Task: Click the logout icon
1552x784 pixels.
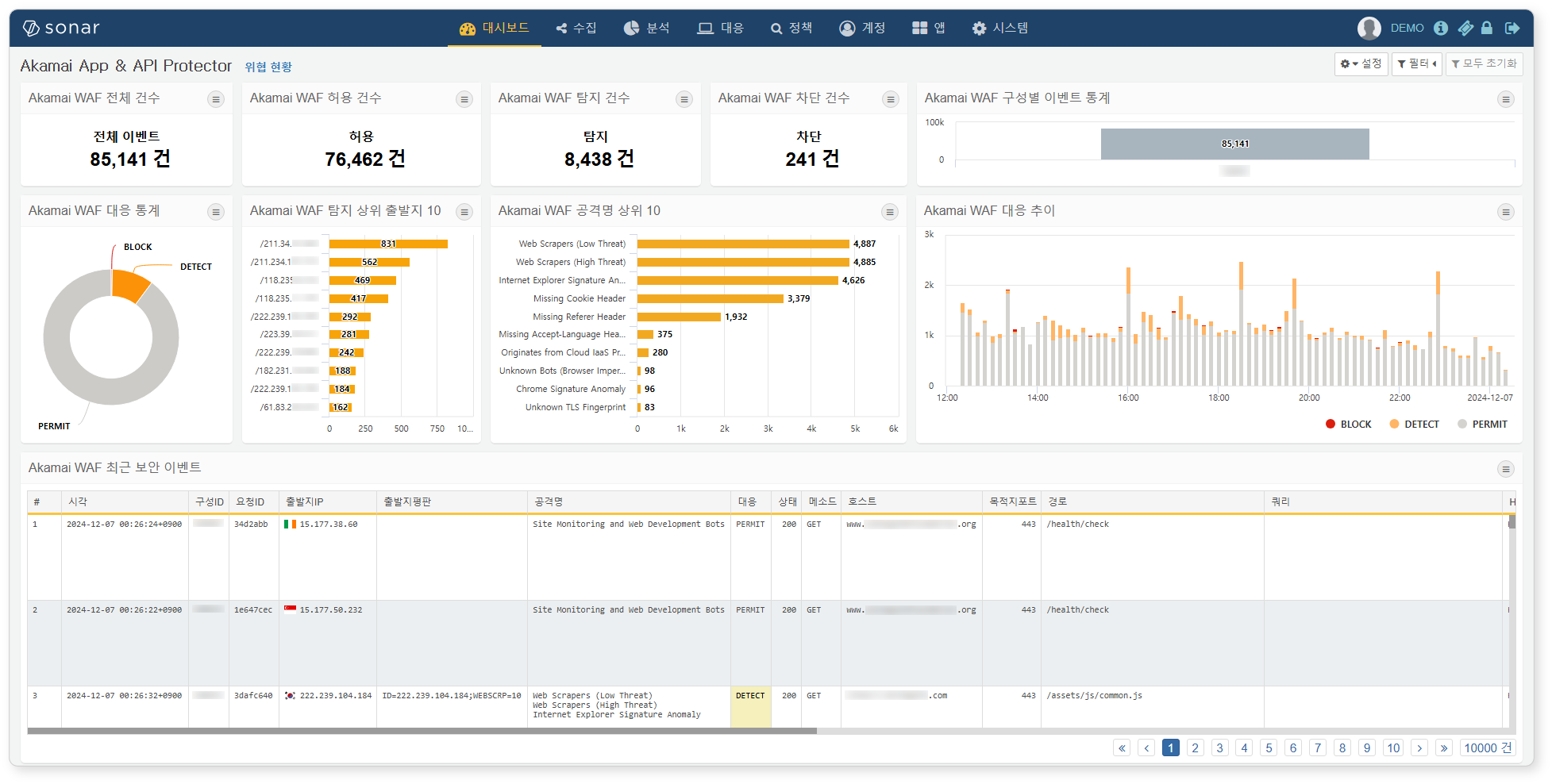Action: (x=1512, y=28)
